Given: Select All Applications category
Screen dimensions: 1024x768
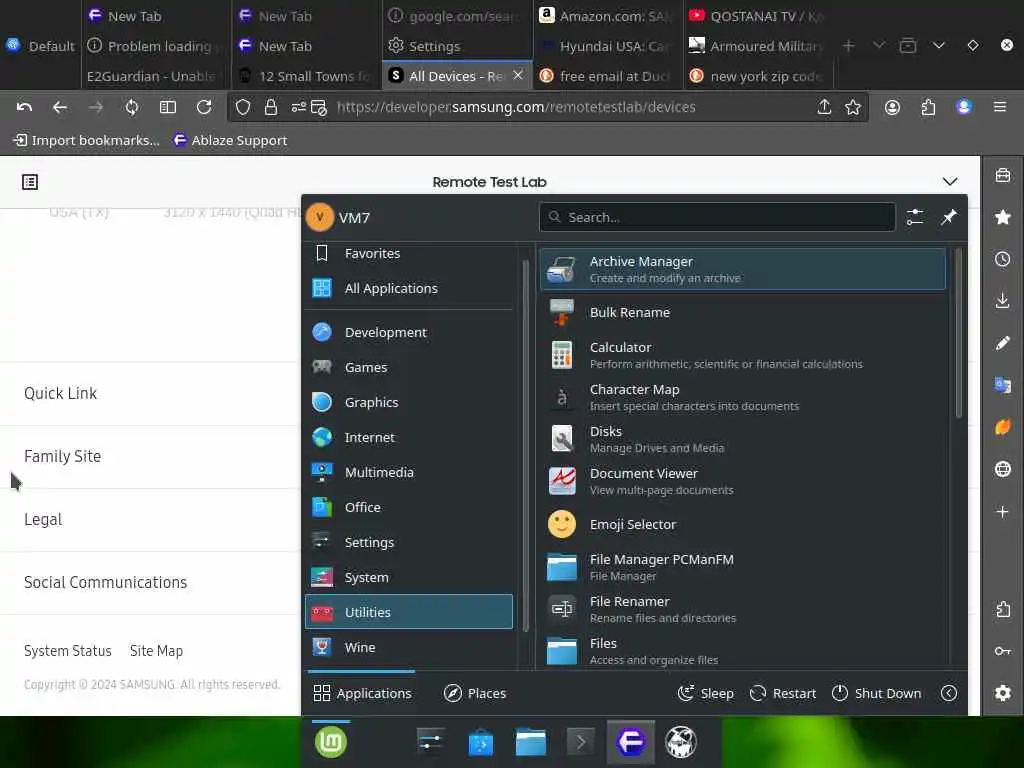Looking at the screenshot, I should click(x=409, y=288).
